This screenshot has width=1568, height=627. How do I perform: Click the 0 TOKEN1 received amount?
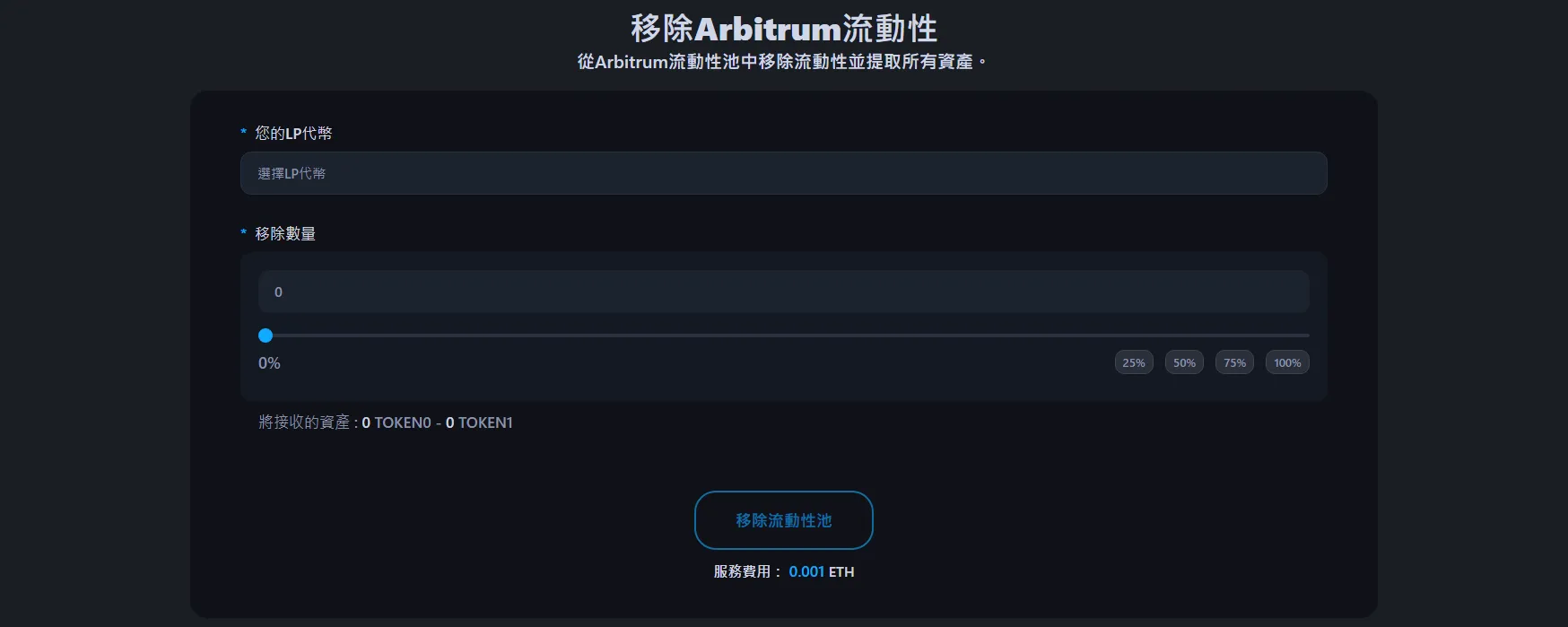(x=479, y=422)
